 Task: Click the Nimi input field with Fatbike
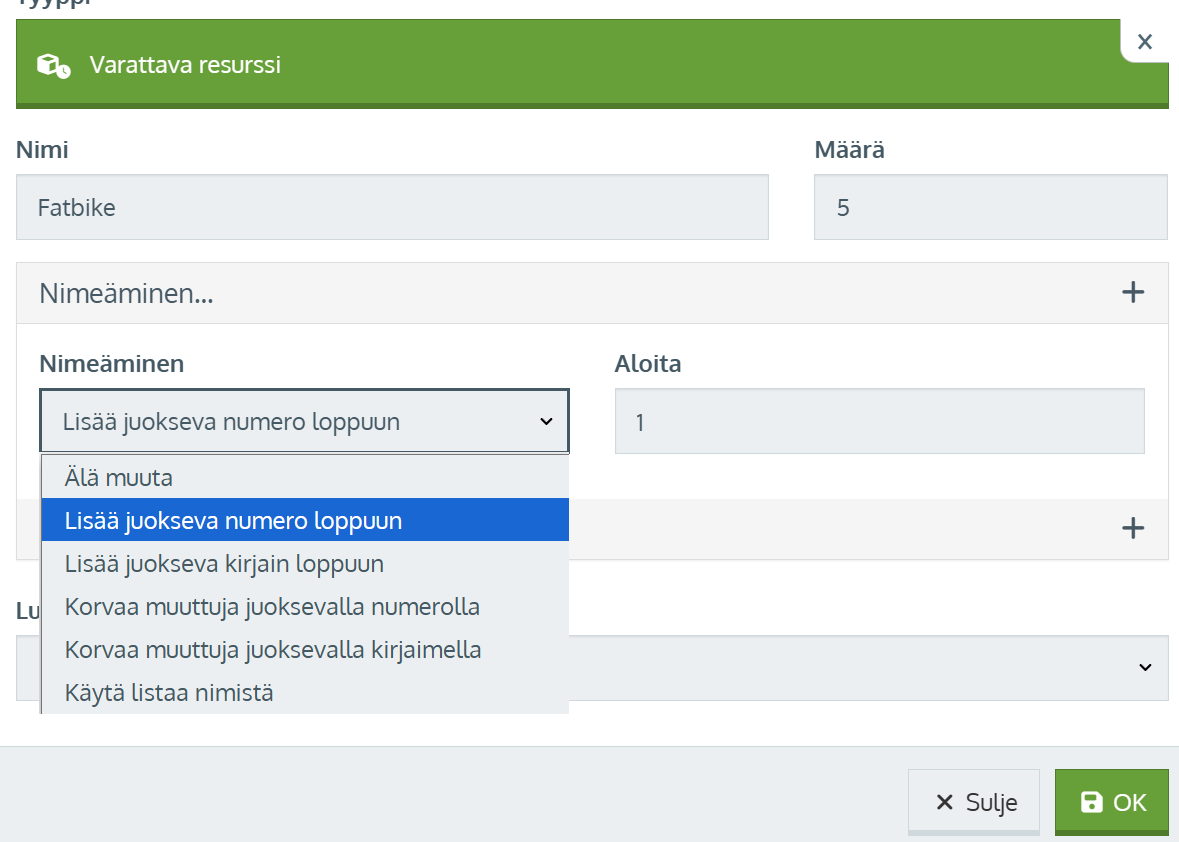[392, 208]
